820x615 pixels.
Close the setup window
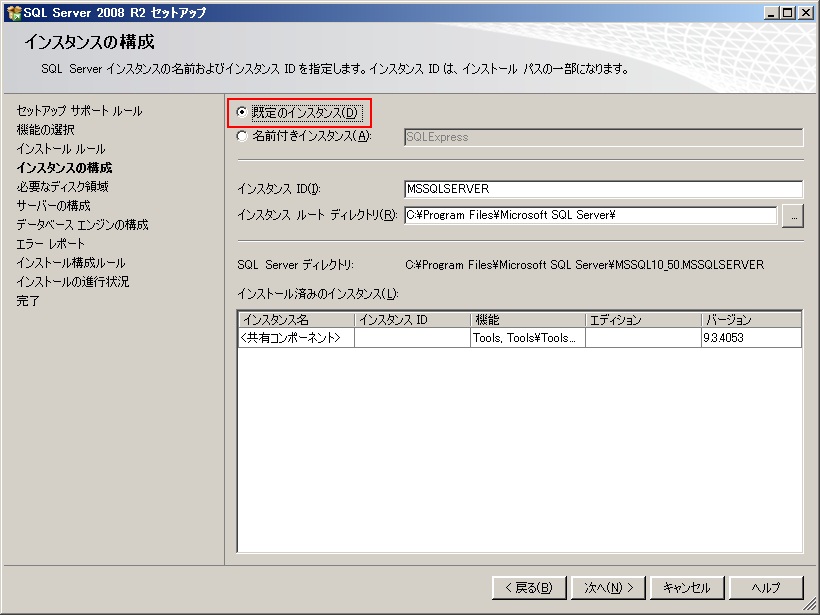(x=805, y=13)
